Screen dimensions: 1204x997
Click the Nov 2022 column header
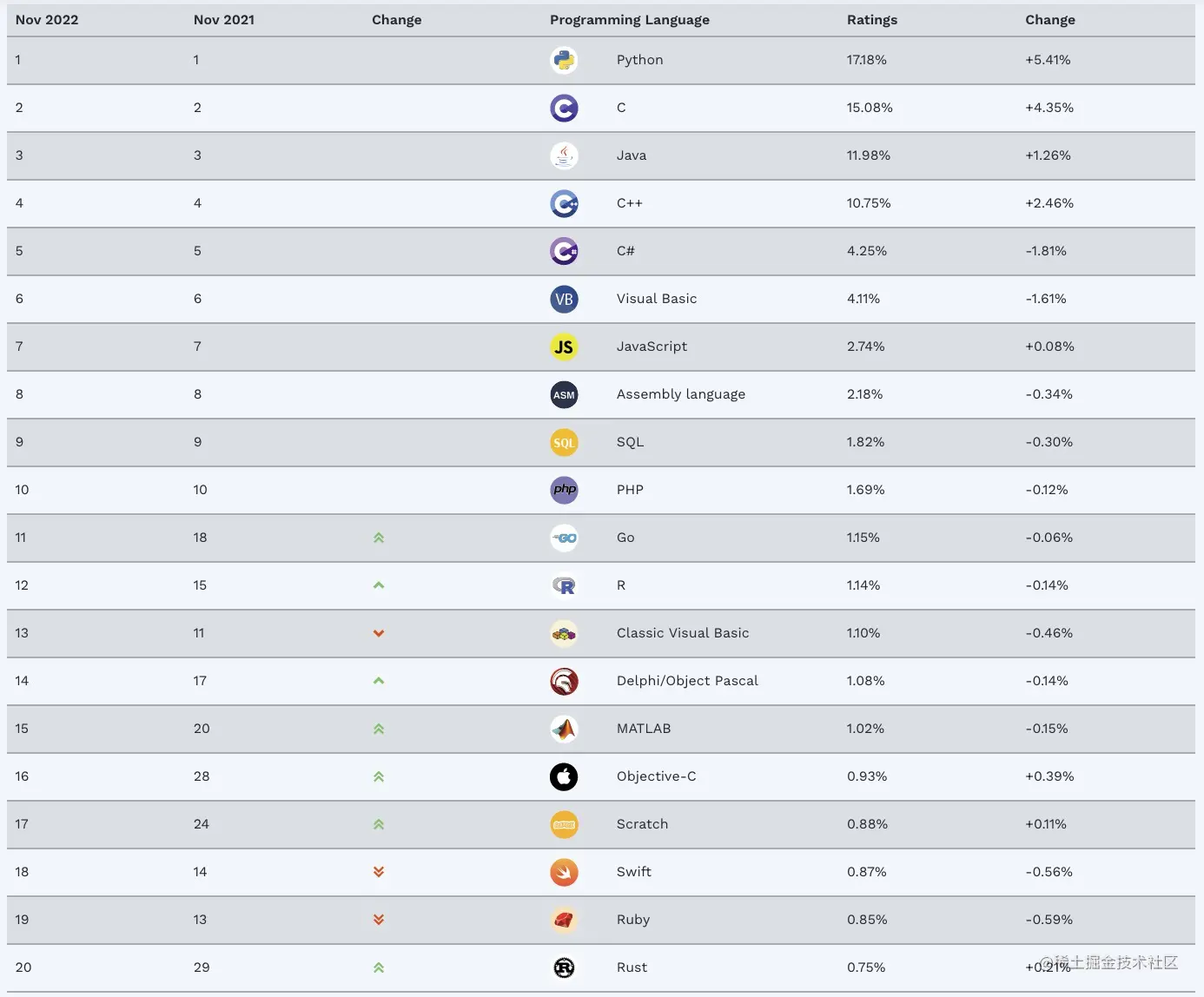click(47, 20)
